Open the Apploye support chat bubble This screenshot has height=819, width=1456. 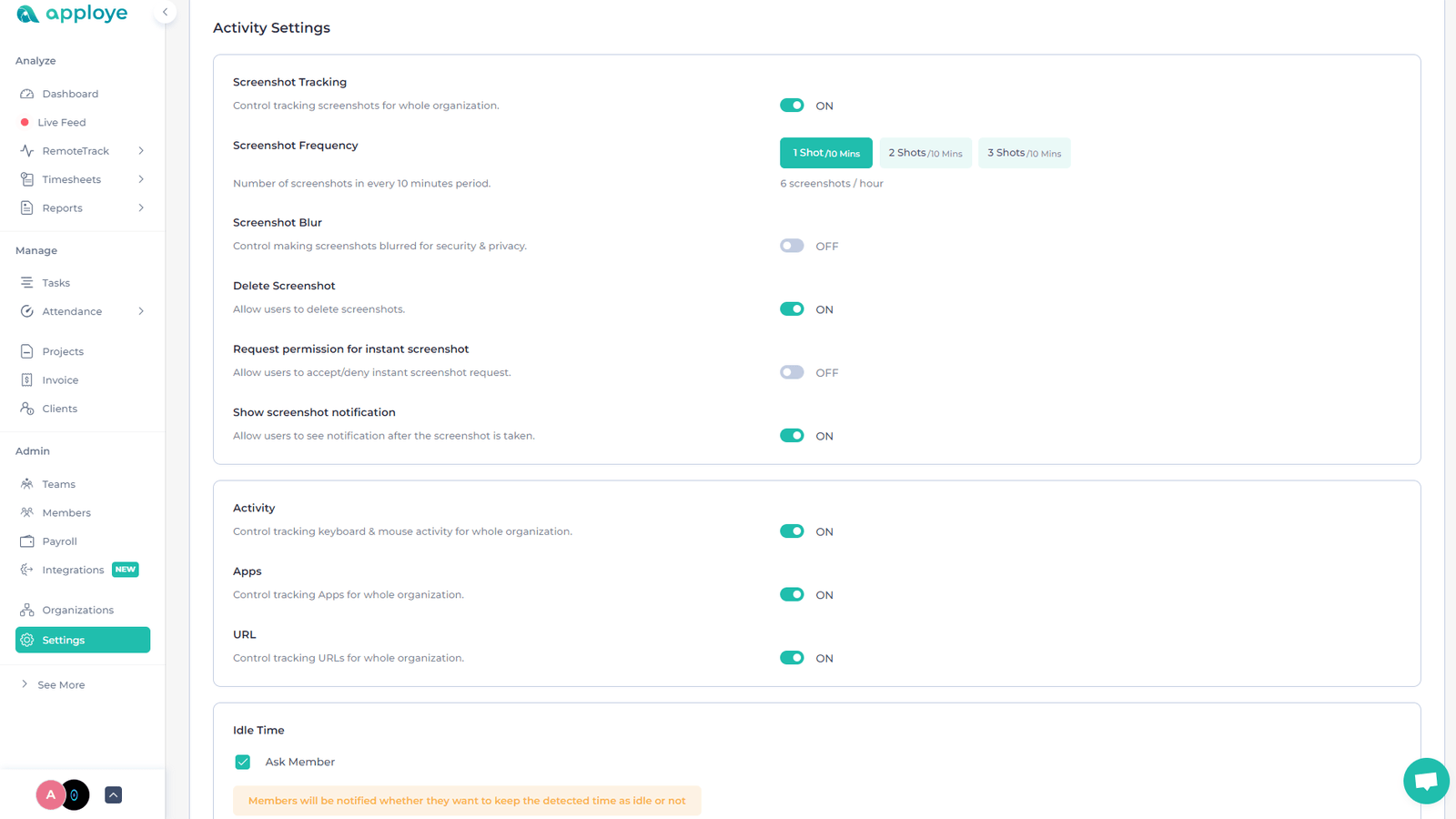coord(1425,781)
